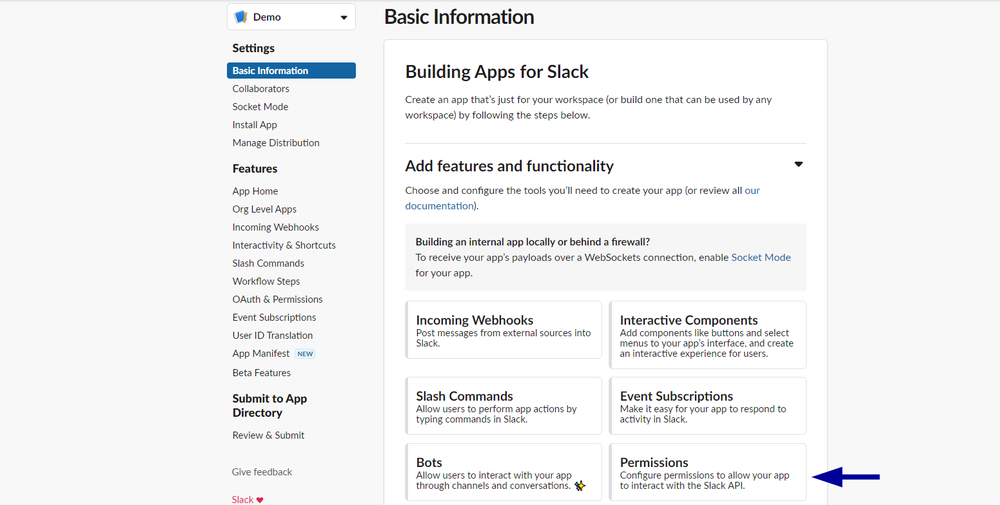Collapse the Add features and functionality section
Viewport: 1000px width, 505px height.
coord(798,165)
